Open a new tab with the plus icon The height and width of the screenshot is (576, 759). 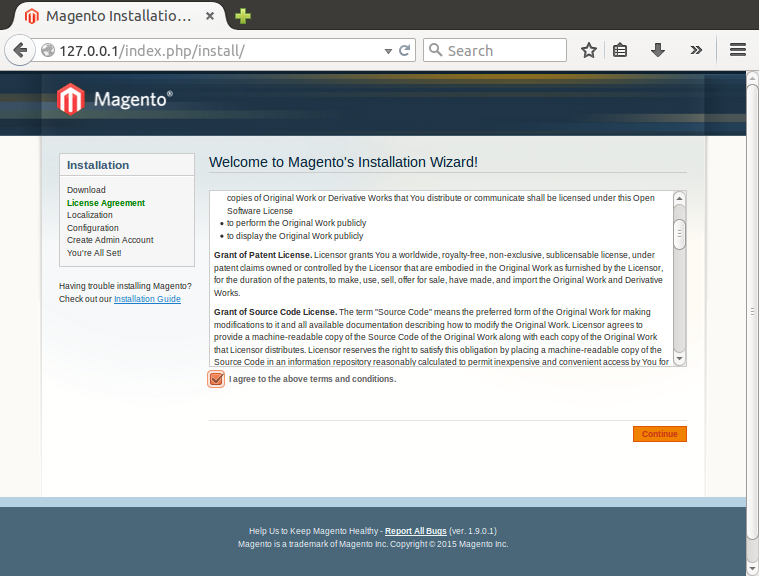pos(243,16)
